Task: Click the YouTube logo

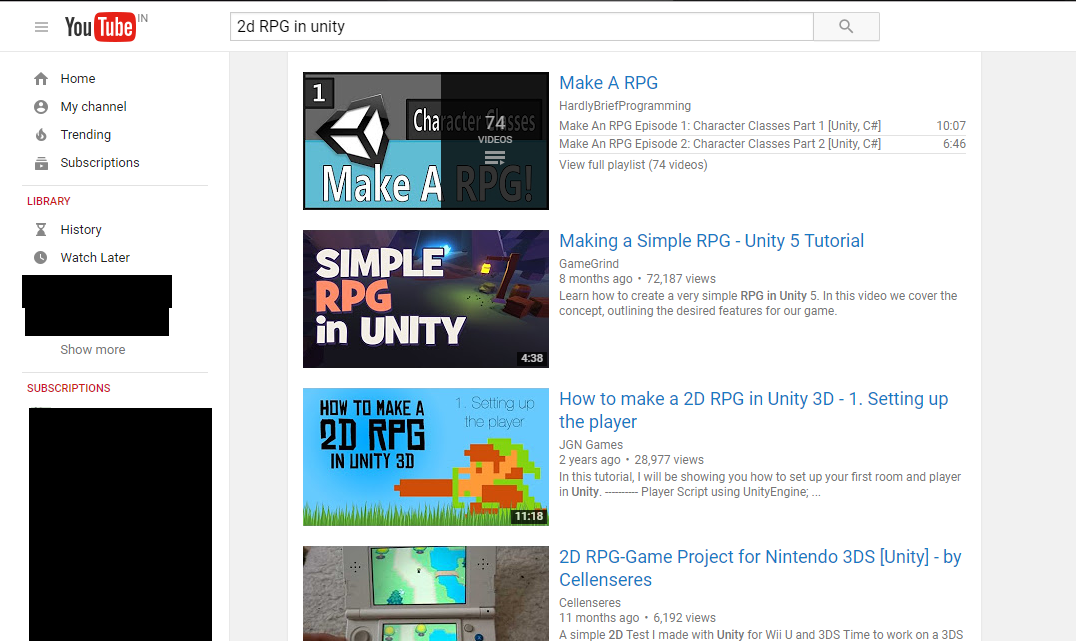Action: pyautogui.click(x=100, y=27)
